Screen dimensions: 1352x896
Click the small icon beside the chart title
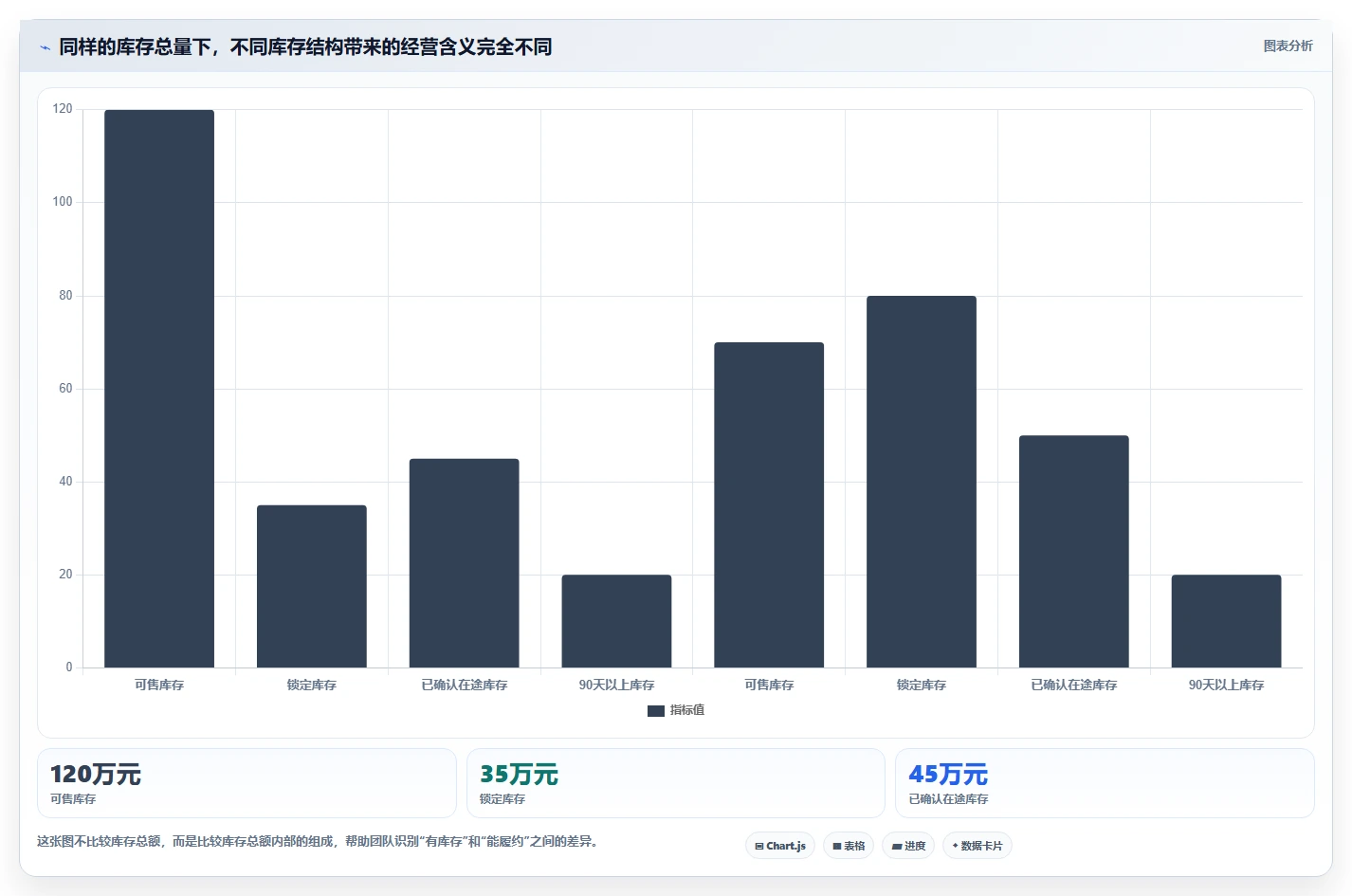pyautogui.click(x=45, y=47)
